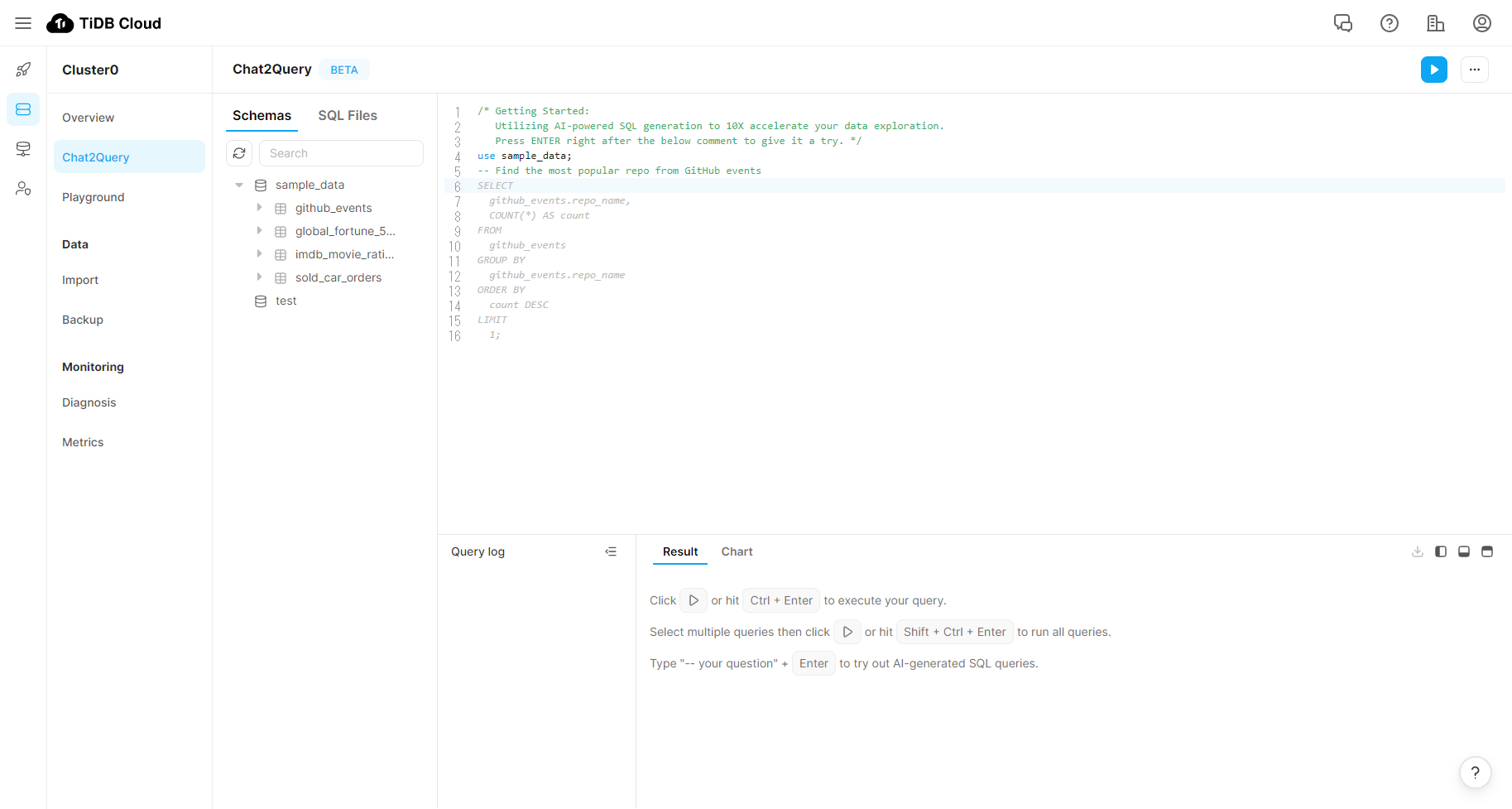The height and width of the screenshot is (809, 1512).
Task: Focus the schema Search field
Action: pos(341,153)
